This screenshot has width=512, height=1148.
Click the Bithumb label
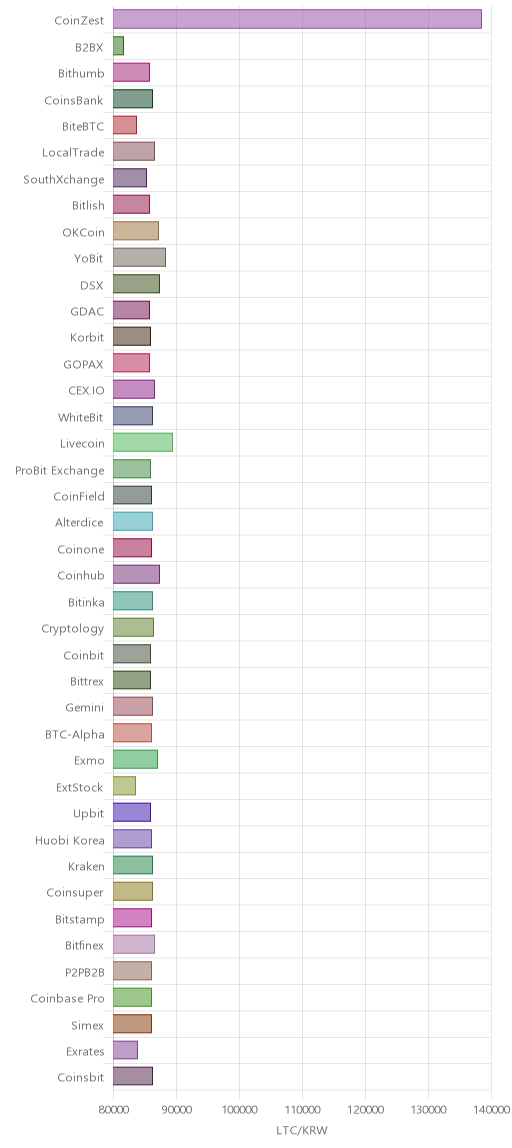tap(81, 72)
